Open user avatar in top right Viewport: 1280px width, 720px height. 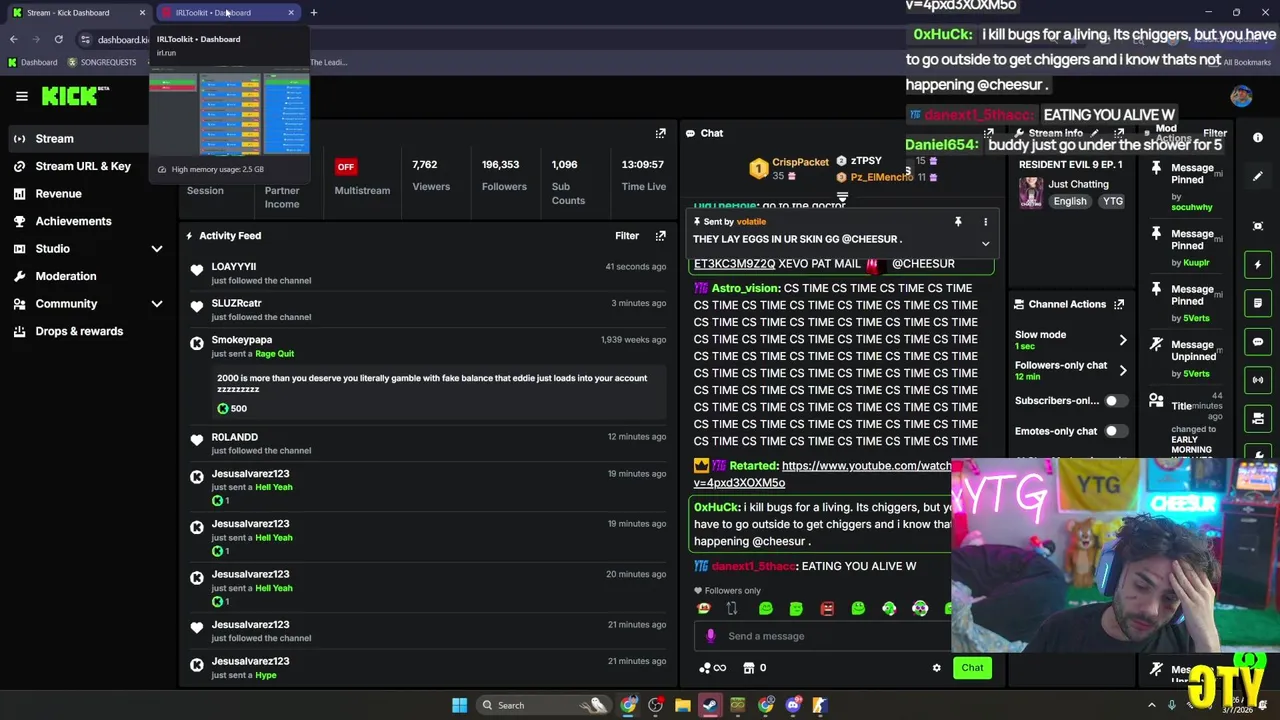tap(1241, 96)
